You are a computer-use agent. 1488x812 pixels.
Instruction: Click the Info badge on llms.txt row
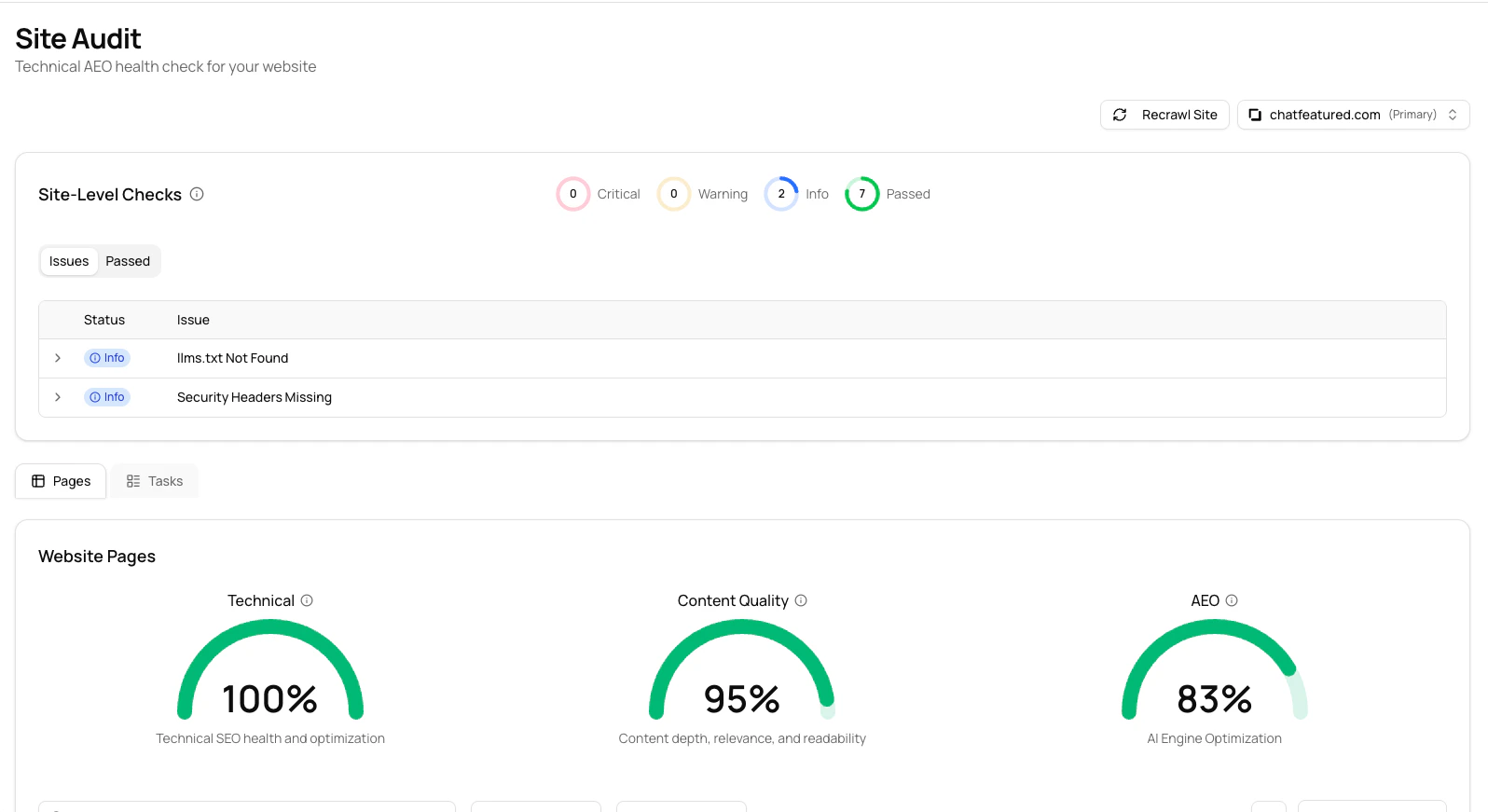[107, 358]
